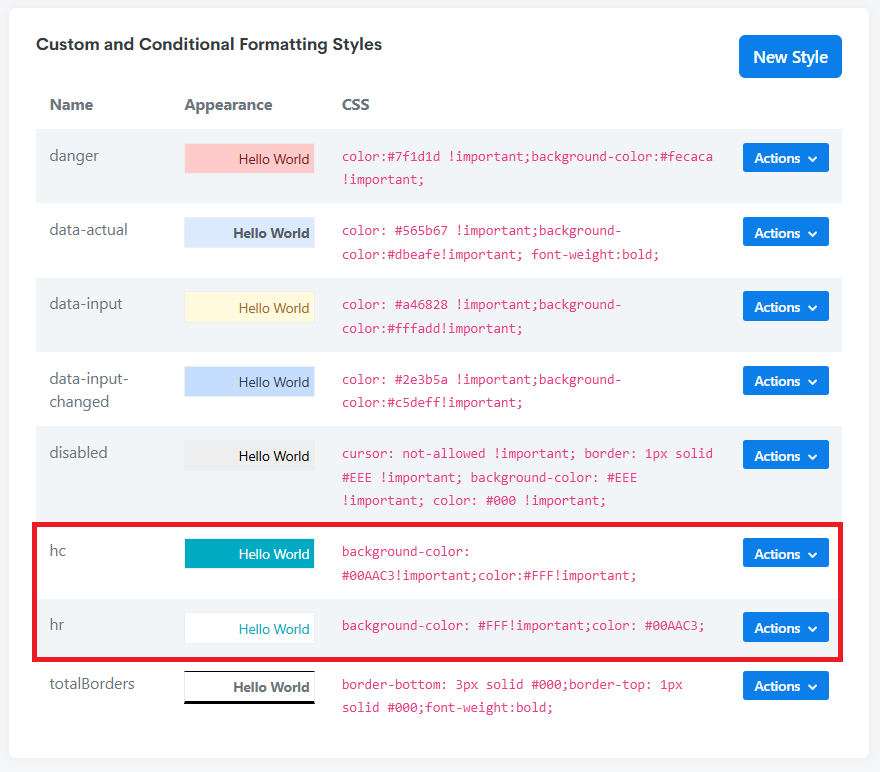Select the 'totalBorders' style name
This screenshot has height=772, width=880.
pyautogui.click(x=92, y=683)
